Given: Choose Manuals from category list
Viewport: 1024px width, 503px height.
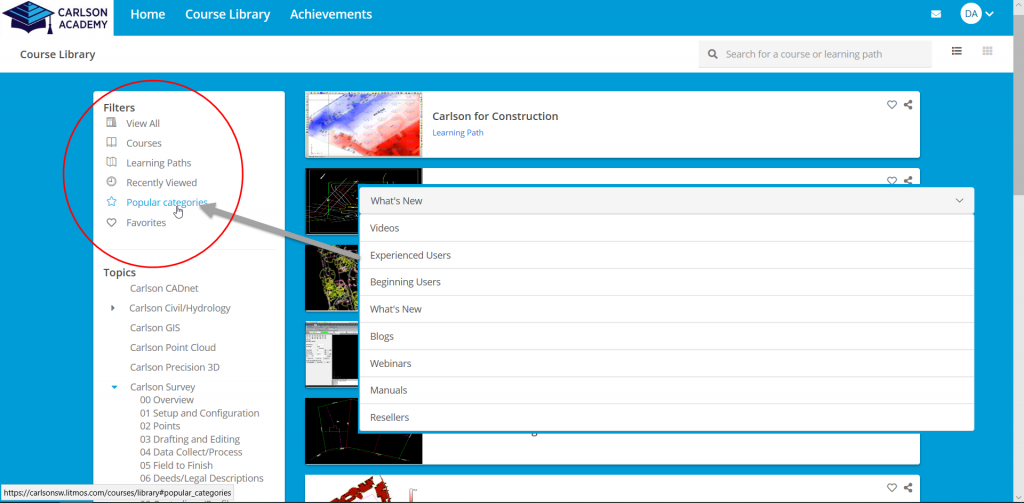Looking at the screenshot, I should (x=666, y=390).
